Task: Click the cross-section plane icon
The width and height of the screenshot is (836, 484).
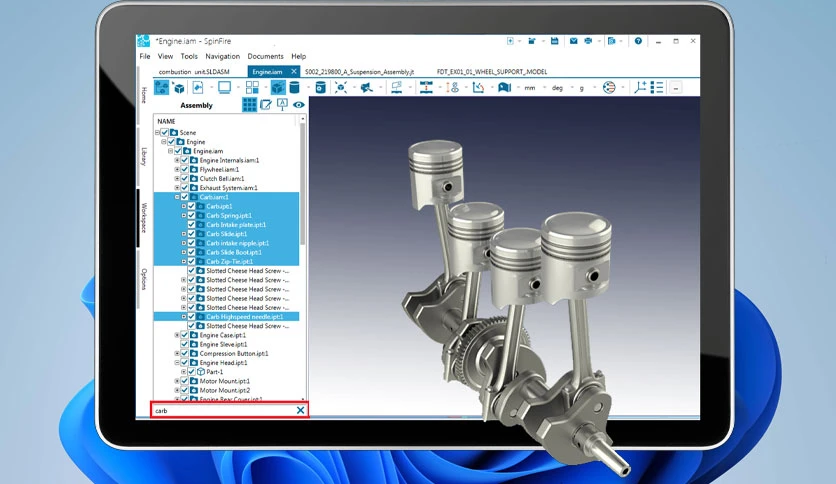Action: 397,87
